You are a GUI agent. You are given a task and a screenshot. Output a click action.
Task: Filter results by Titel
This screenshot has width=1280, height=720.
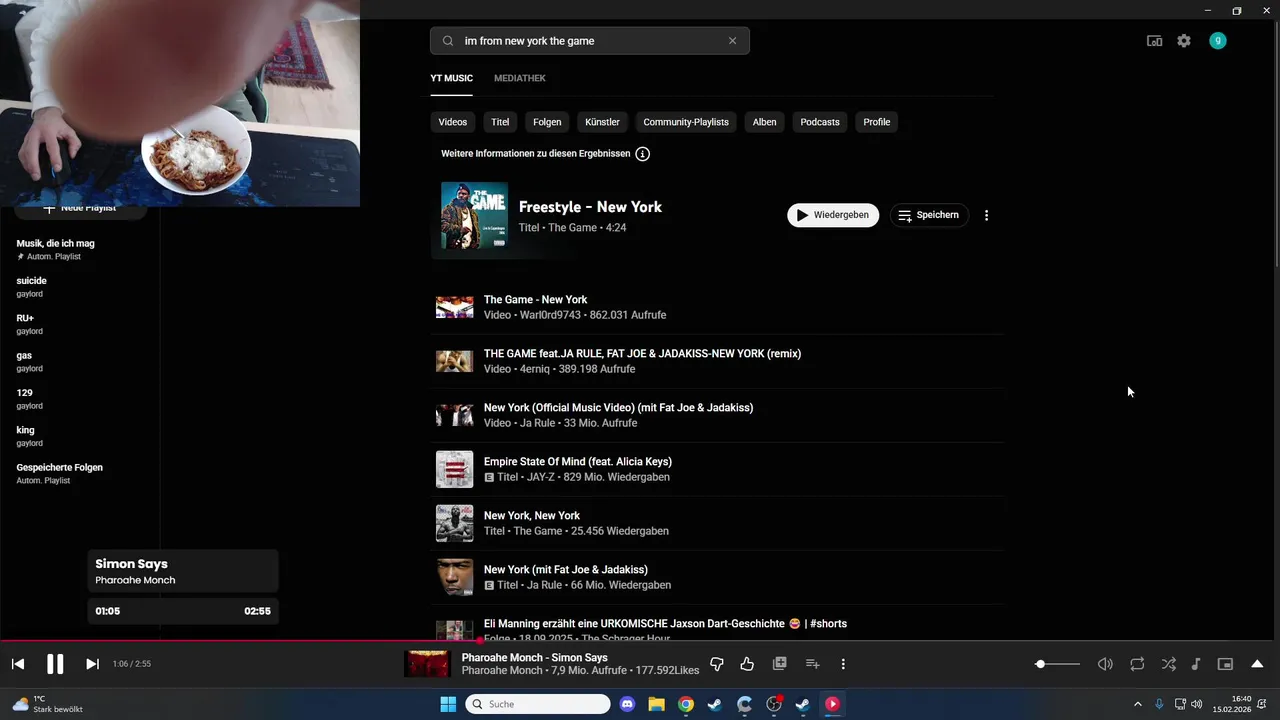[x=500, y=122]
